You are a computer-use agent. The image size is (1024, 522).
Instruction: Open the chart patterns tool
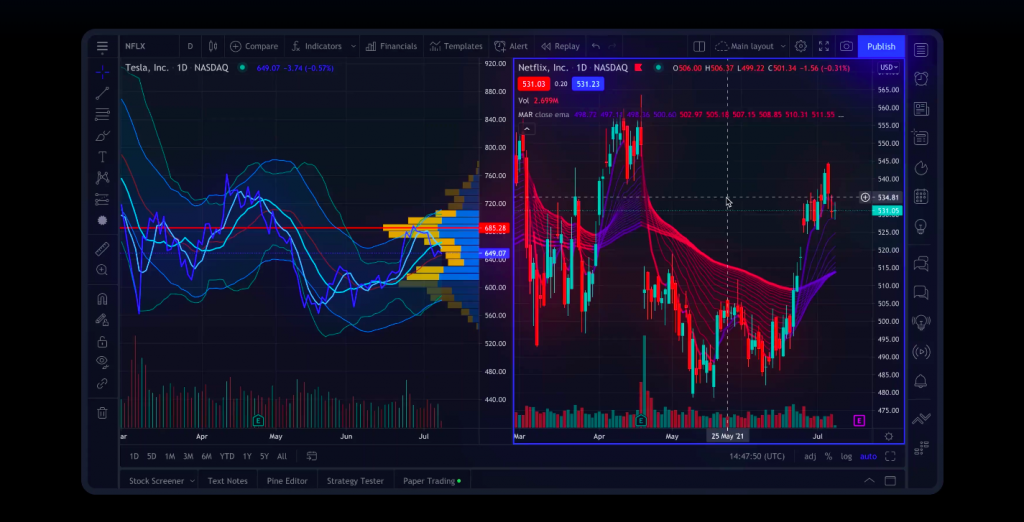[102, 178]
